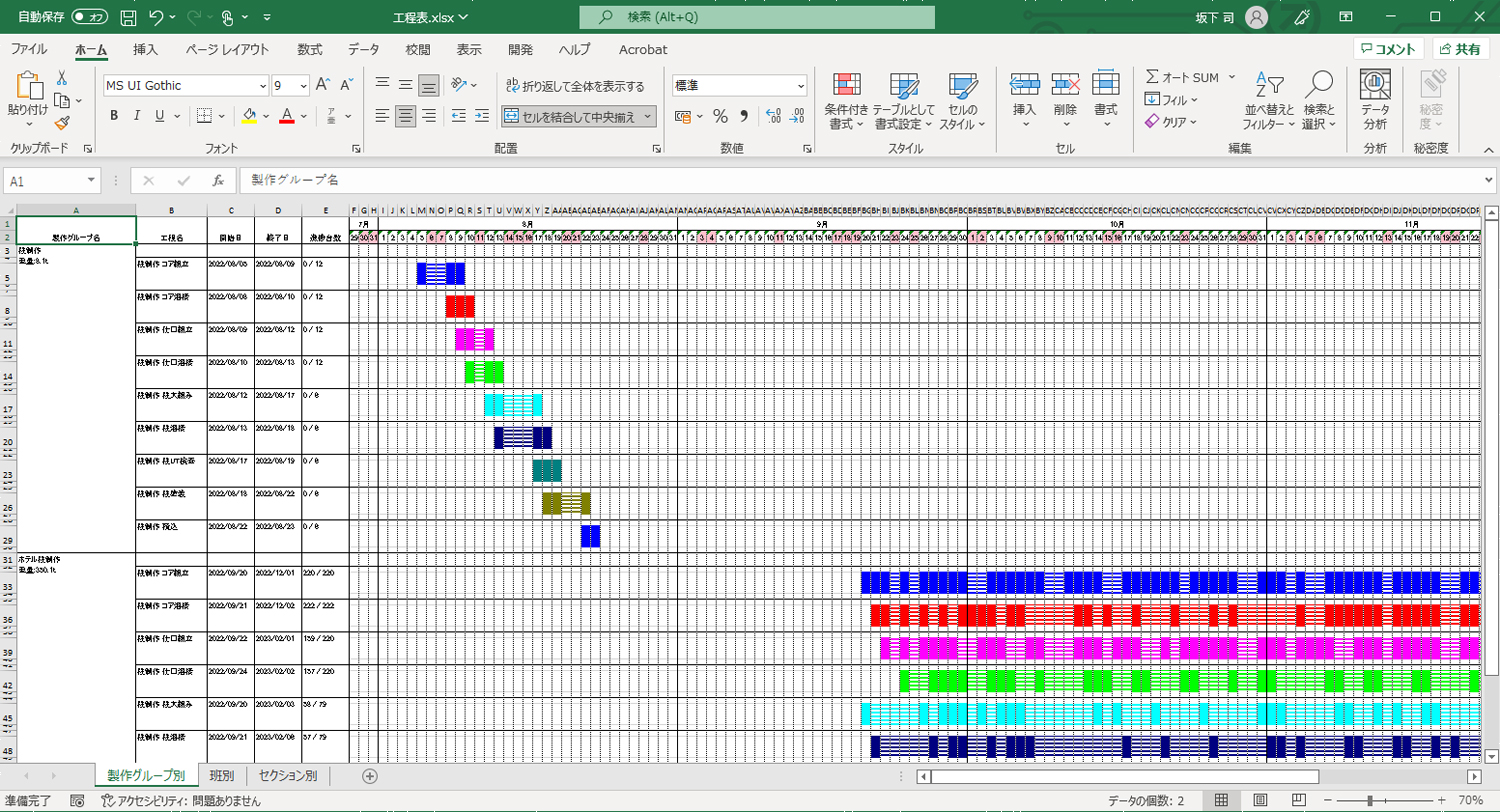Click the cut scissors icon

[62, 78]
